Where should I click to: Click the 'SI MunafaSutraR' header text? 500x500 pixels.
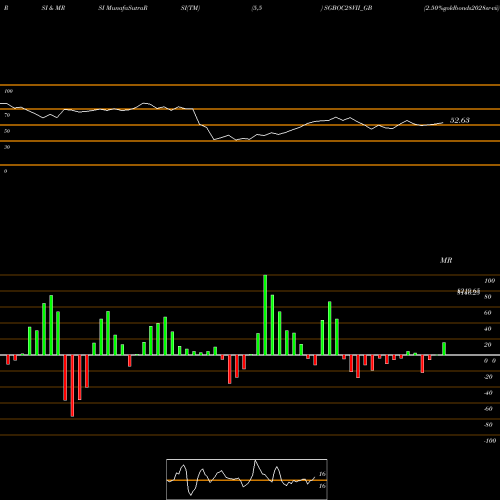[123, 8]
